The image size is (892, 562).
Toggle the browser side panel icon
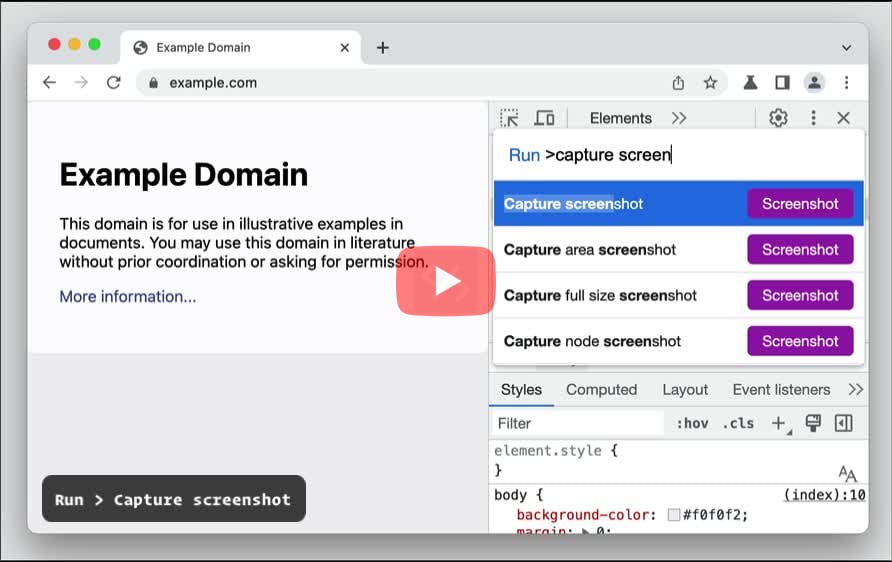point(782,83)
